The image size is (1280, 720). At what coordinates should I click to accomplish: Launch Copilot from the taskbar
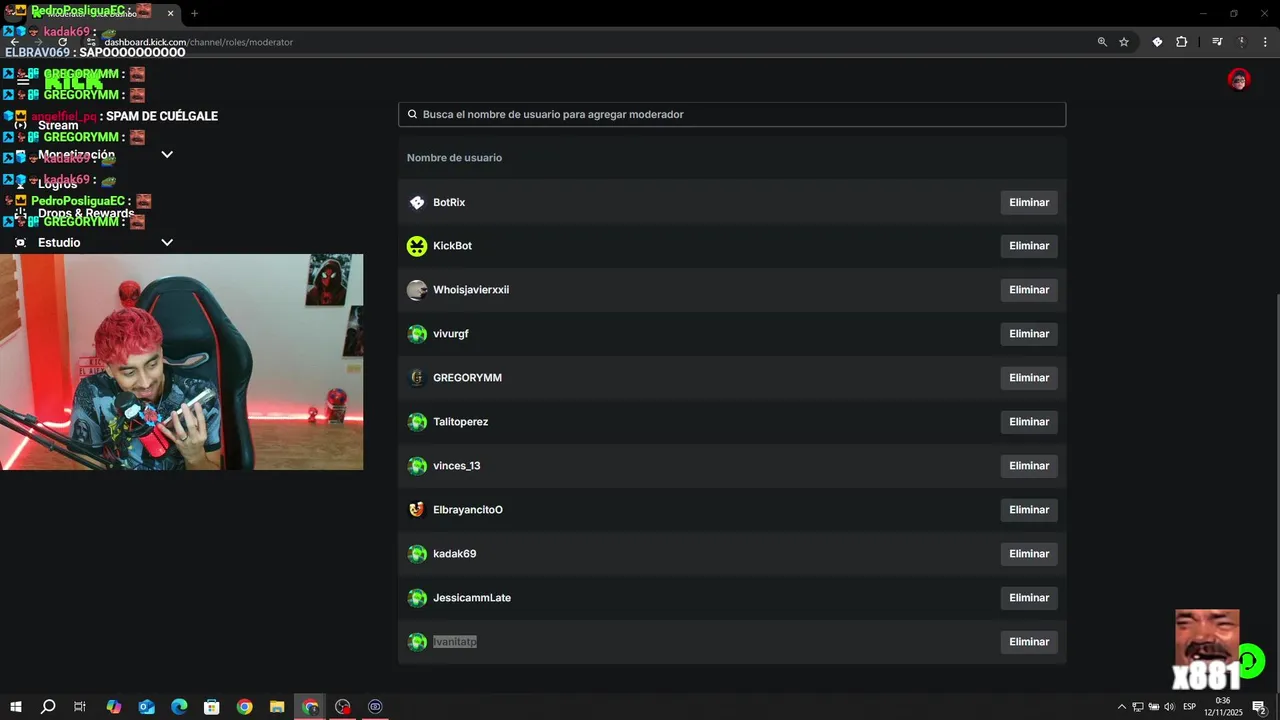pyautogui.click(x=113, y=707)
